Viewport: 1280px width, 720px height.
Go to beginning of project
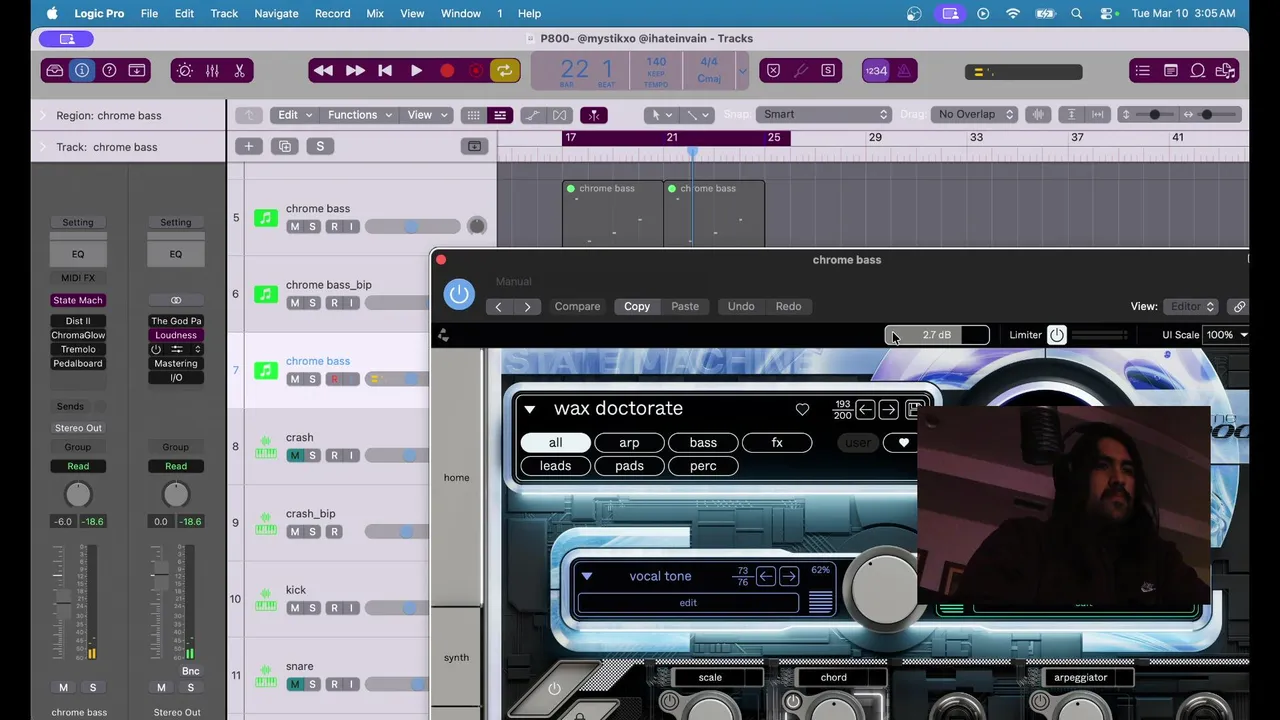[x=385, y=71]
